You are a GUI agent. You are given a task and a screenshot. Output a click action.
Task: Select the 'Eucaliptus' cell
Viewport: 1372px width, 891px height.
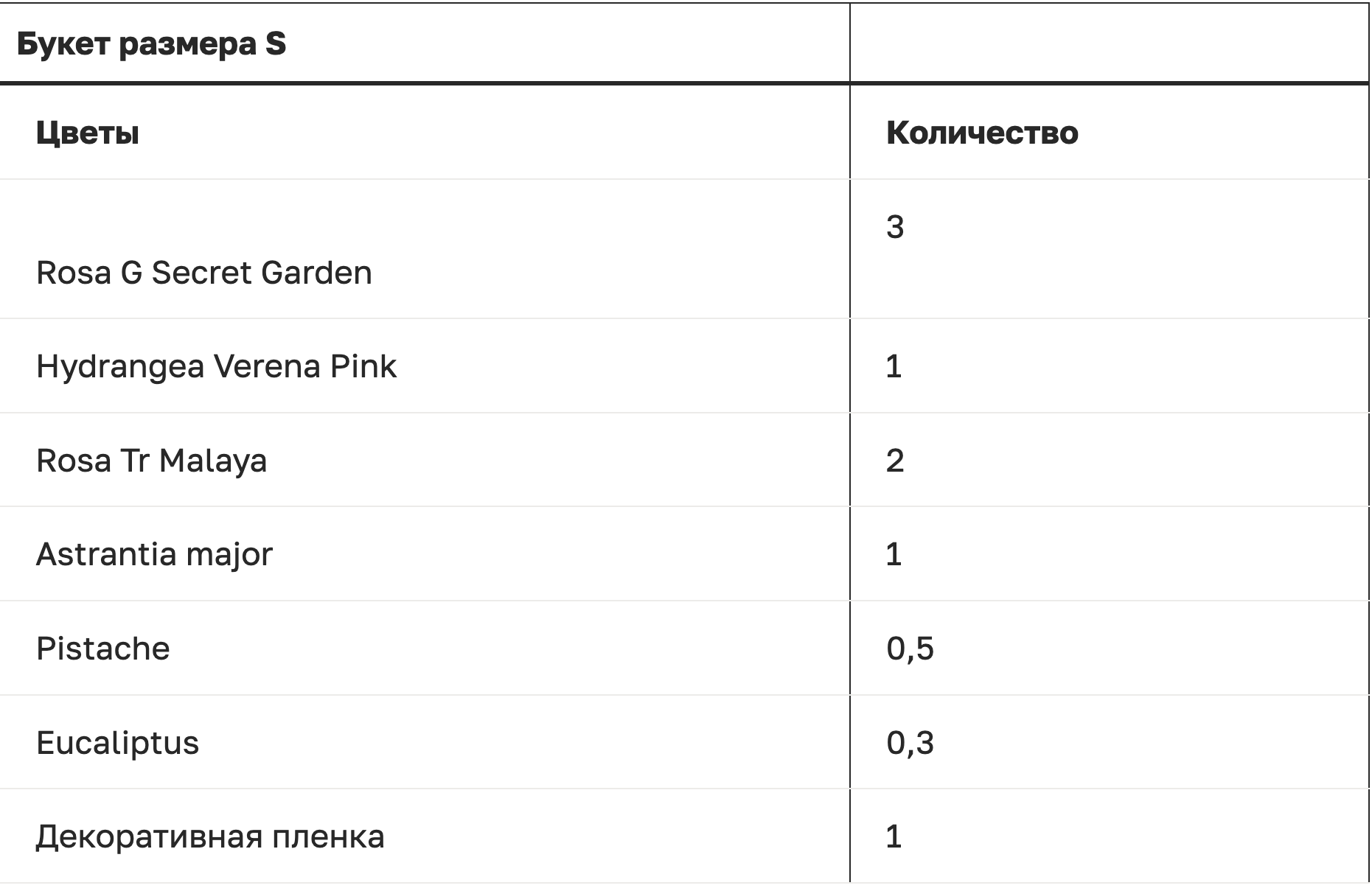[x=117, y=743]
